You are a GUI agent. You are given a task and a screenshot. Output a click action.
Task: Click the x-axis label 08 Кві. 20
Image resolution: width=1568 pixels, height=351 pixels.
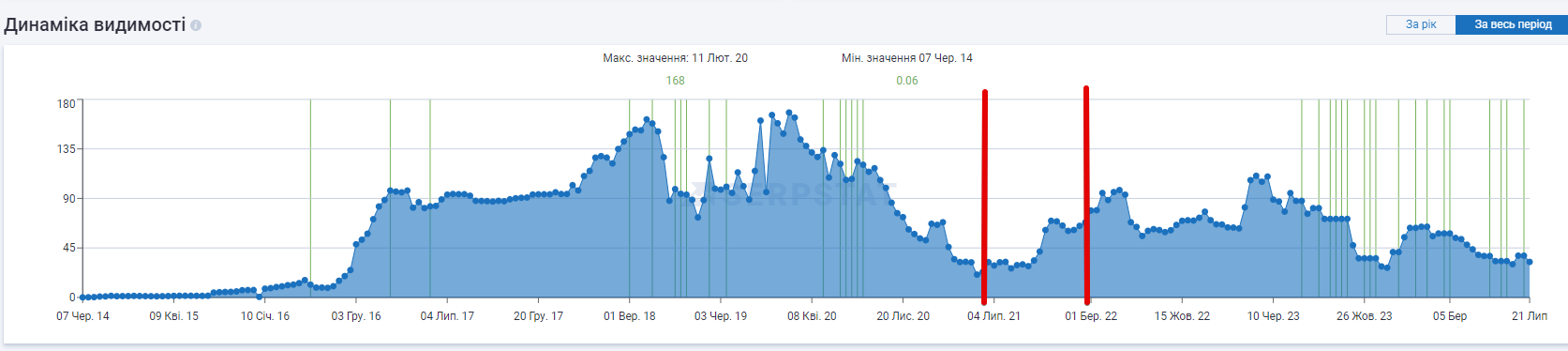tap(812, 316)
